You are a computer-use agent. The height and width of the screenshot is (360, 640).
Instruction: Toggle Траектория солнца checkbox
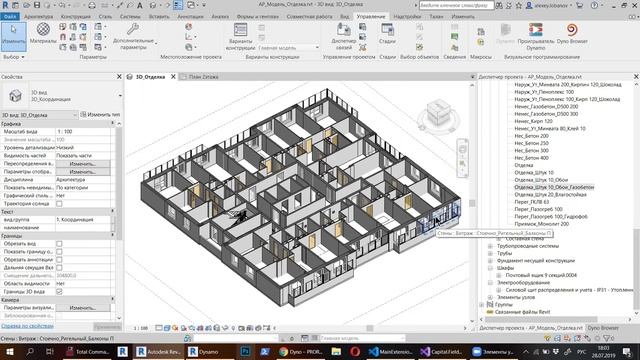tap(59, 204)
